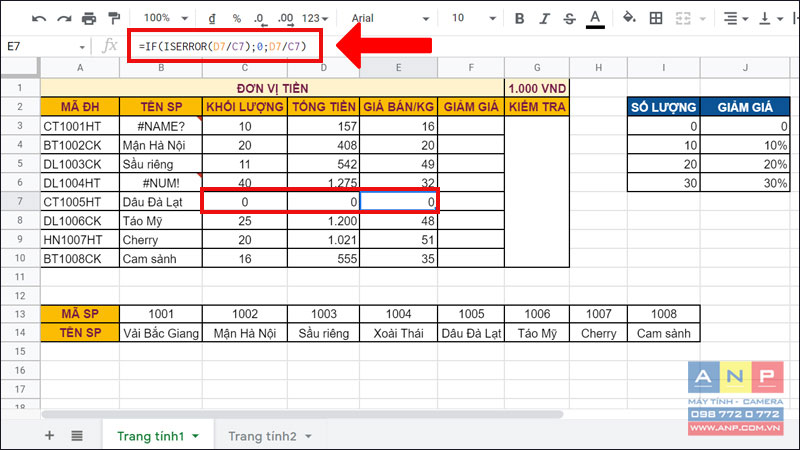Viewport: 800px width, 450px height.
Task: Decrease decimal places icon
Action: click(260, 19)
